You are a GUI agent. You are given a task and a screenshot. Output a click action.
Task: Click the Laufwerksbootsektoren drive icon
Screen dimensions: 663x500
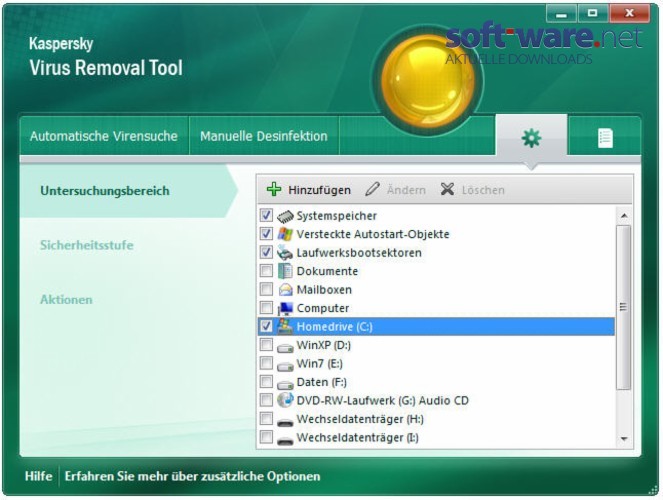(285, 253)
